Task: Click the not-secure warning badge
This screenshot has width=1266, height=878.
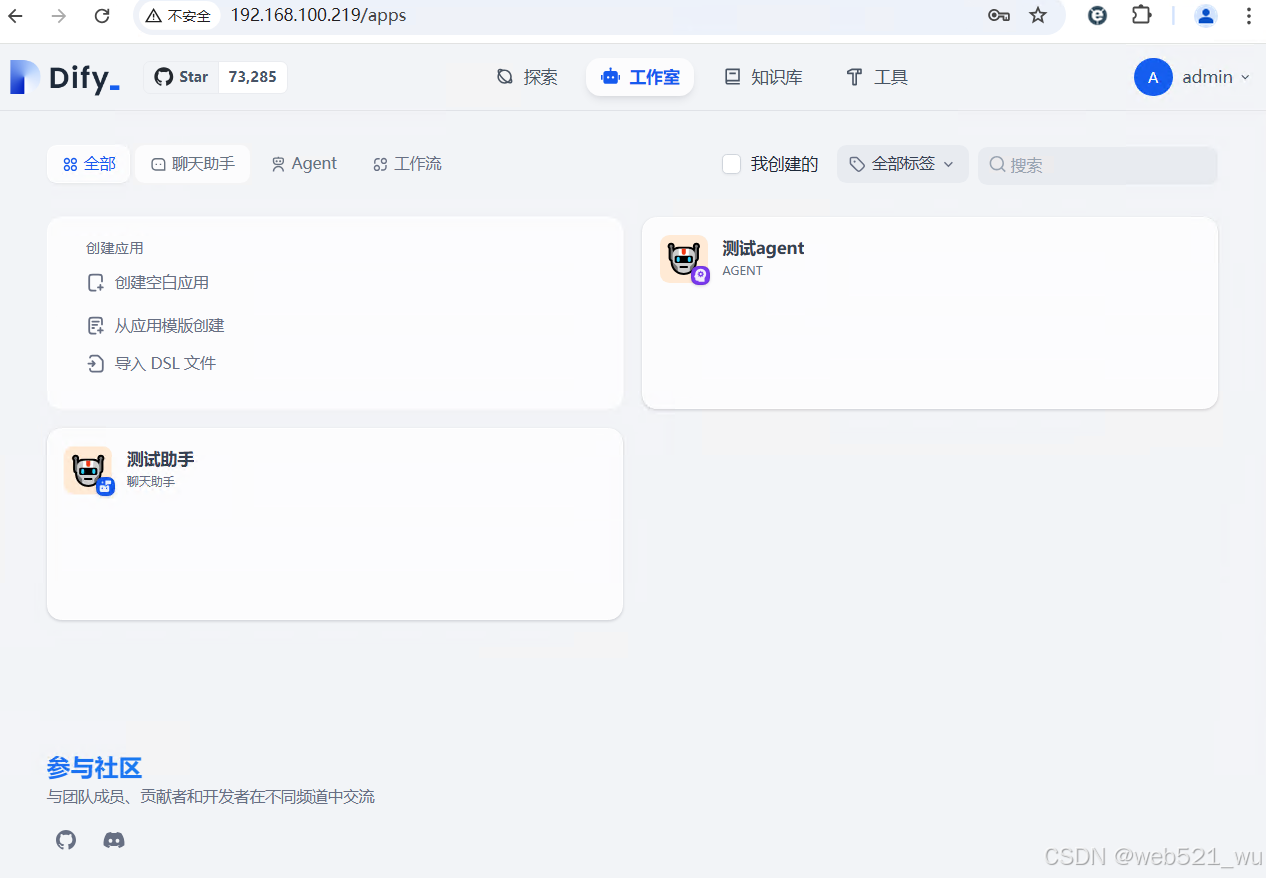Action: [x=178, y=16]
